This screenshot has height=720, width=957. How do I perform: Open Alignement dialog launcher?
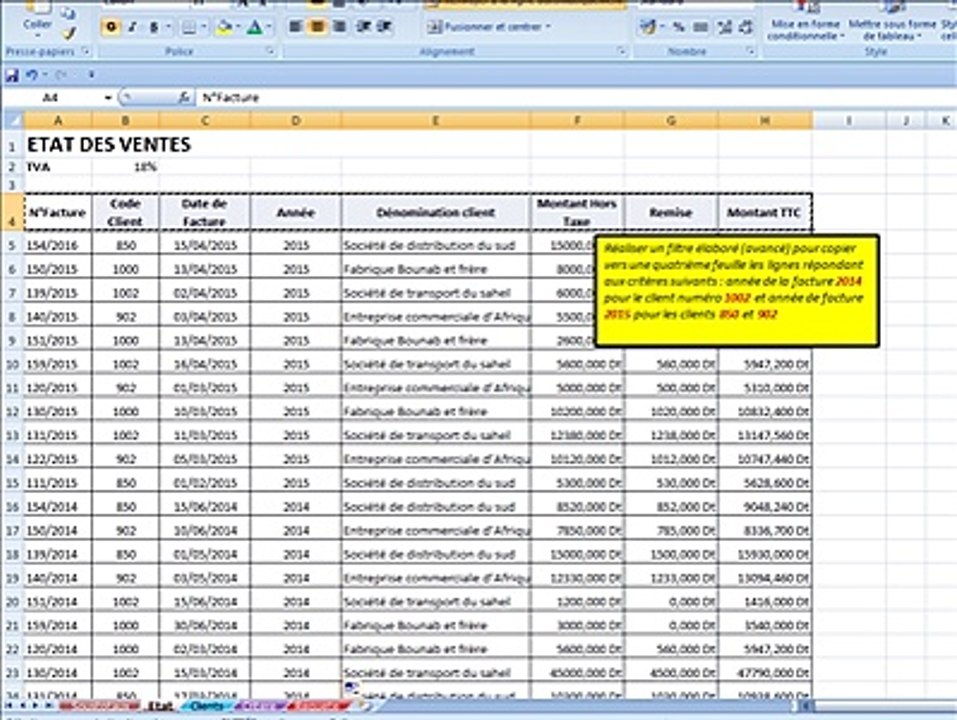(x=621, y=52)
